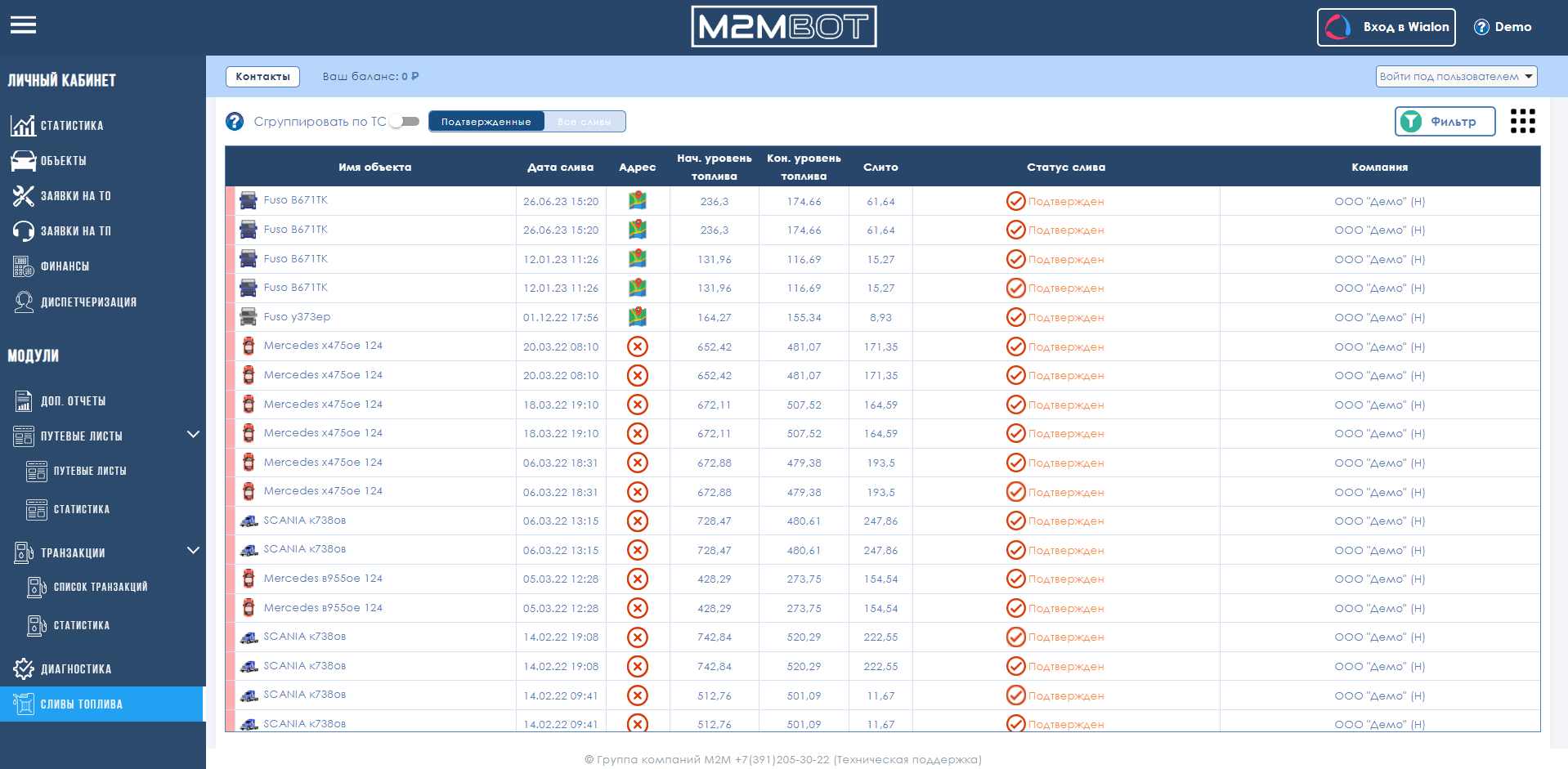Screen dimensions: 1568x769
Task: Sort by 'Имя объекта' column header
Action: (x=375, y=167)
